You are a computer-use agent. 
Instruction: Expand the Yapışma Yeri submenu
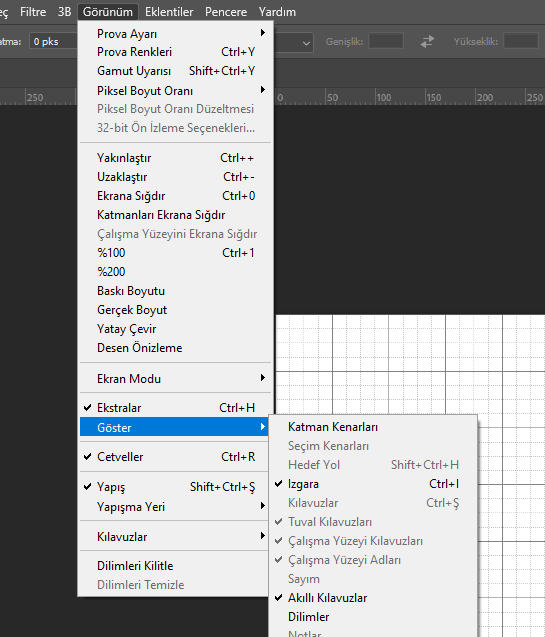174,507
